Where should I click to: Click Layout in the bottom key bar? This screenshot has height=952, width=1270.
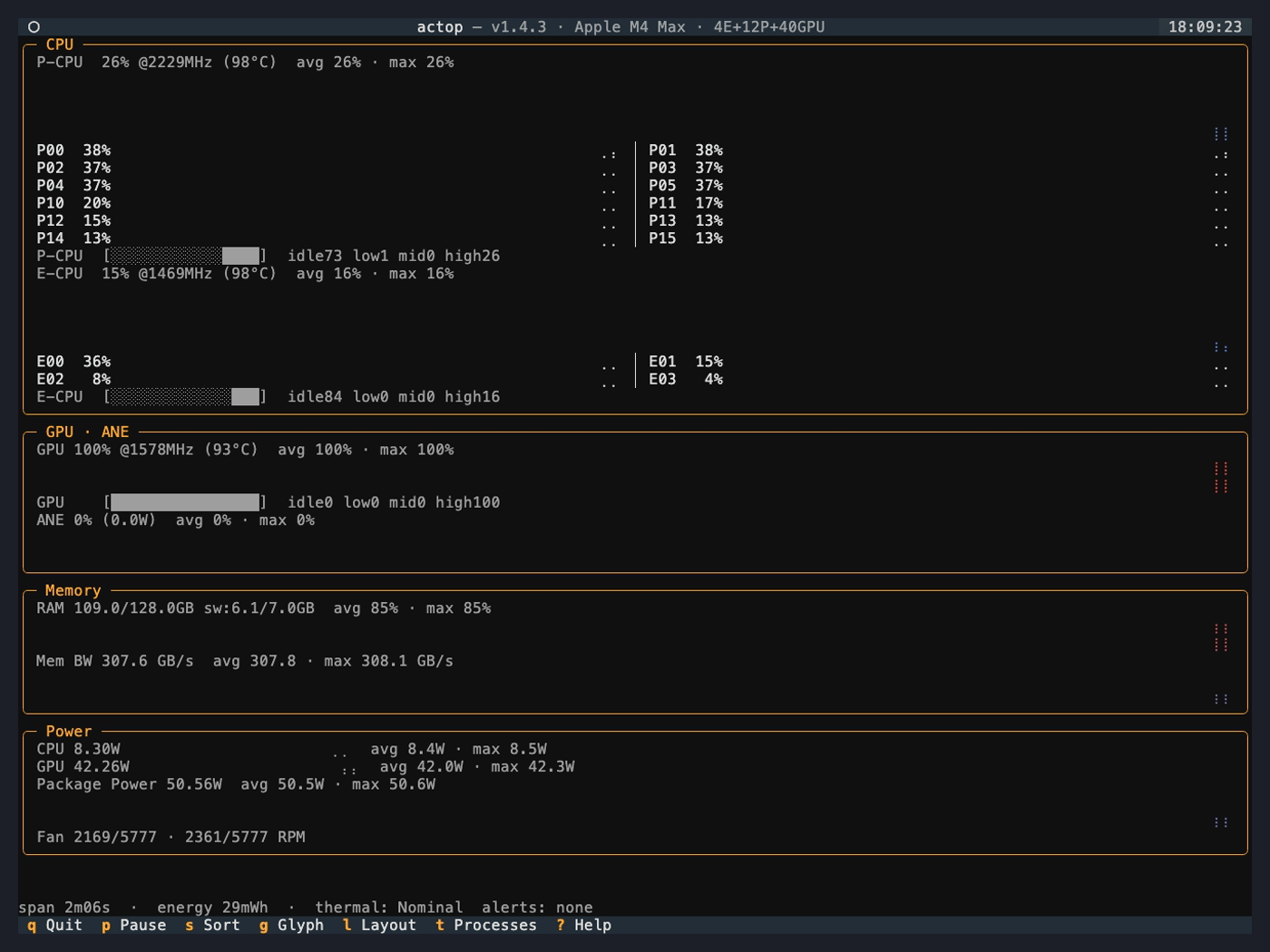point(379,925)
